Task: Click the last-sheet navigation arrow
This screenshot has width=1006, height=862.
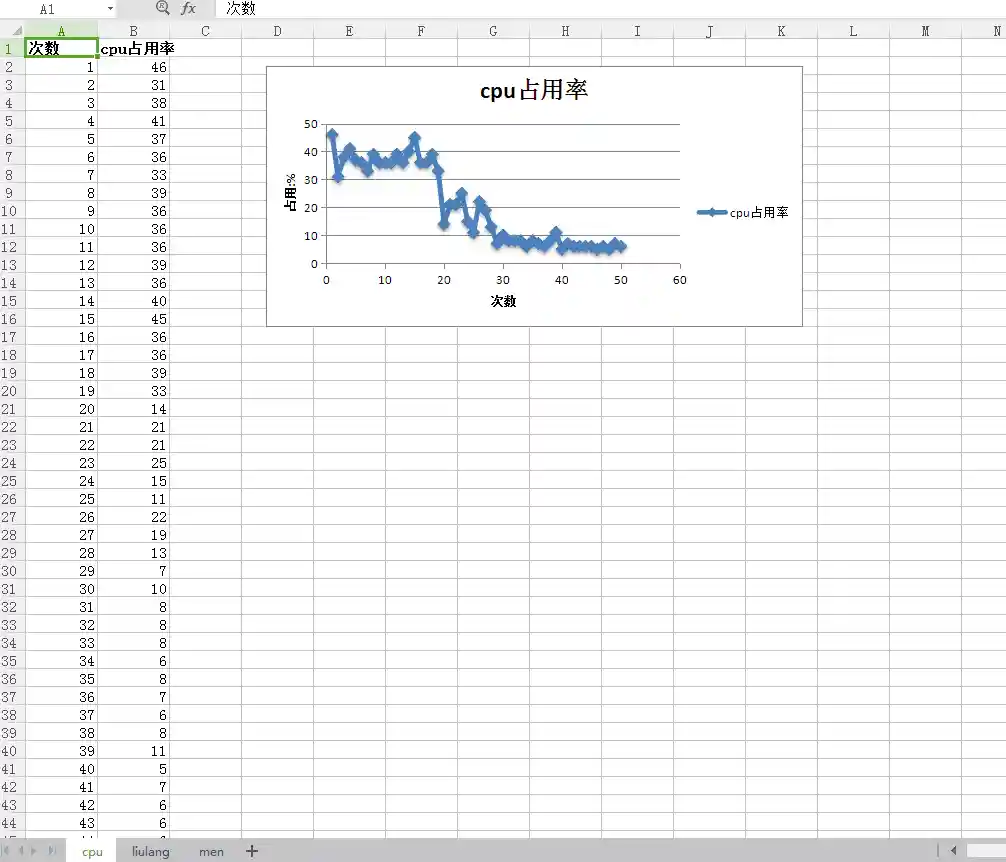Action: (x=52, y=850)
